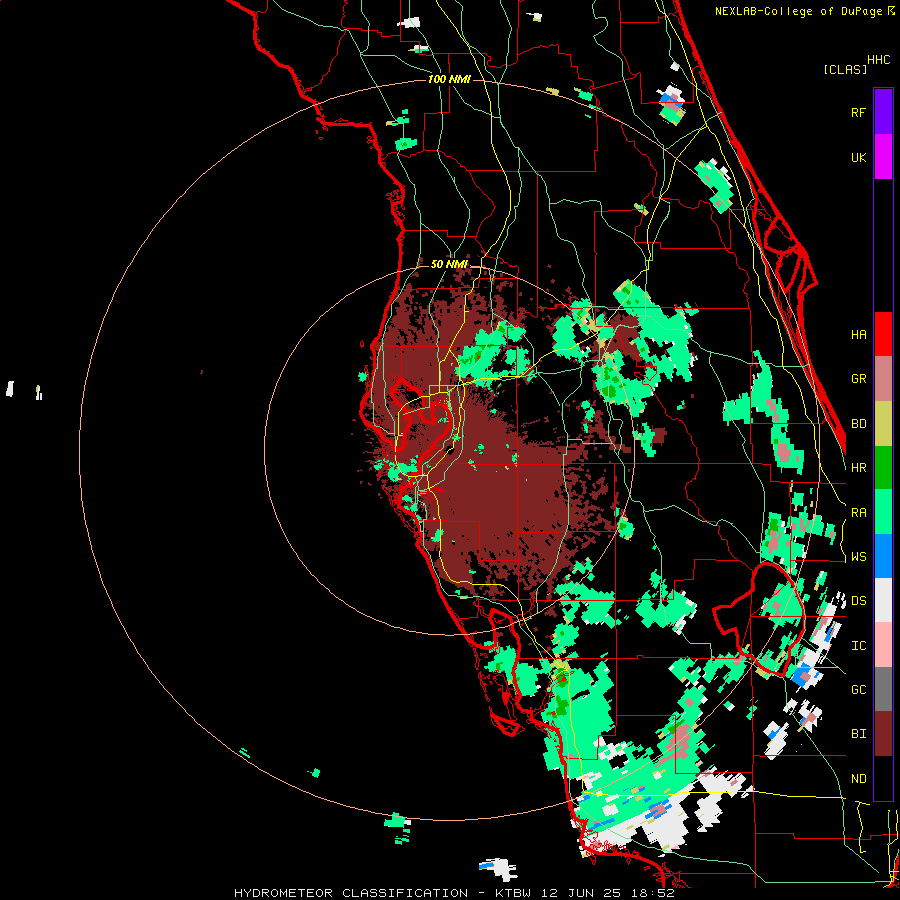
Task: Click the HHC product label
Action: click(878, 60)
